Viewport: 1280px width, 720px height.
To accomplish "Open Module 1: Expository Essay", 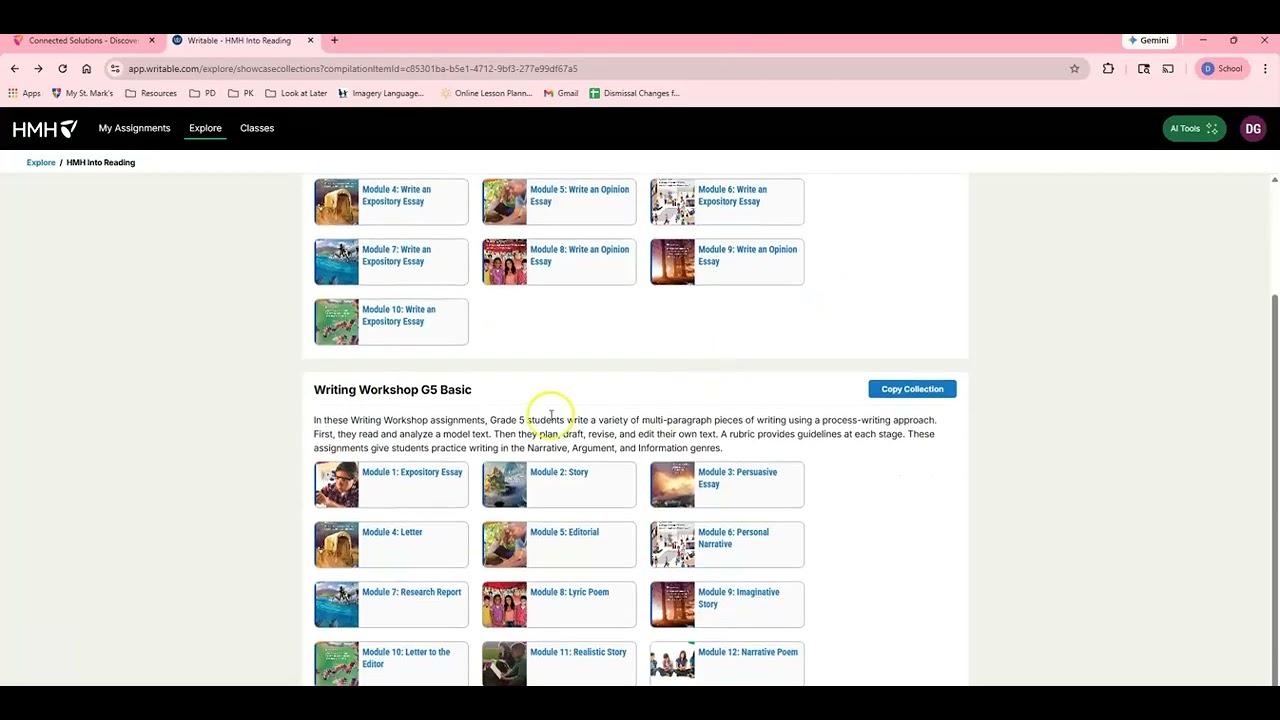I will pos(391,485).
